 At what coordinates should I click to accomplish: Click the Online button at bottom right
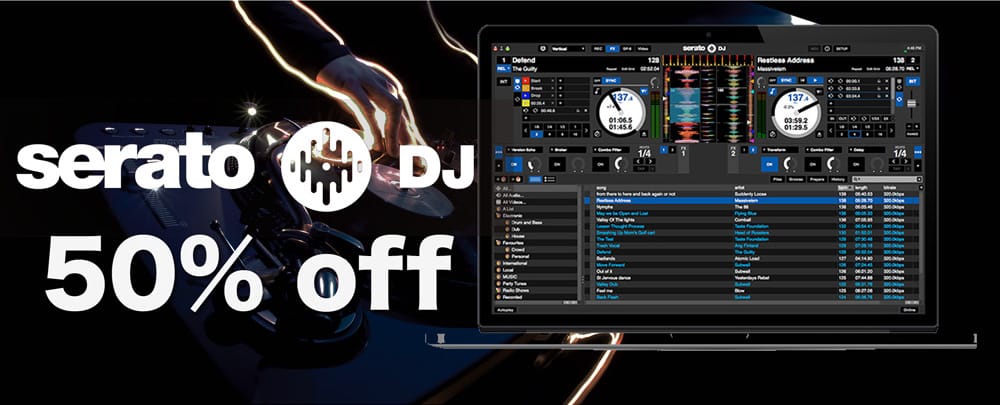click(910, 310)
